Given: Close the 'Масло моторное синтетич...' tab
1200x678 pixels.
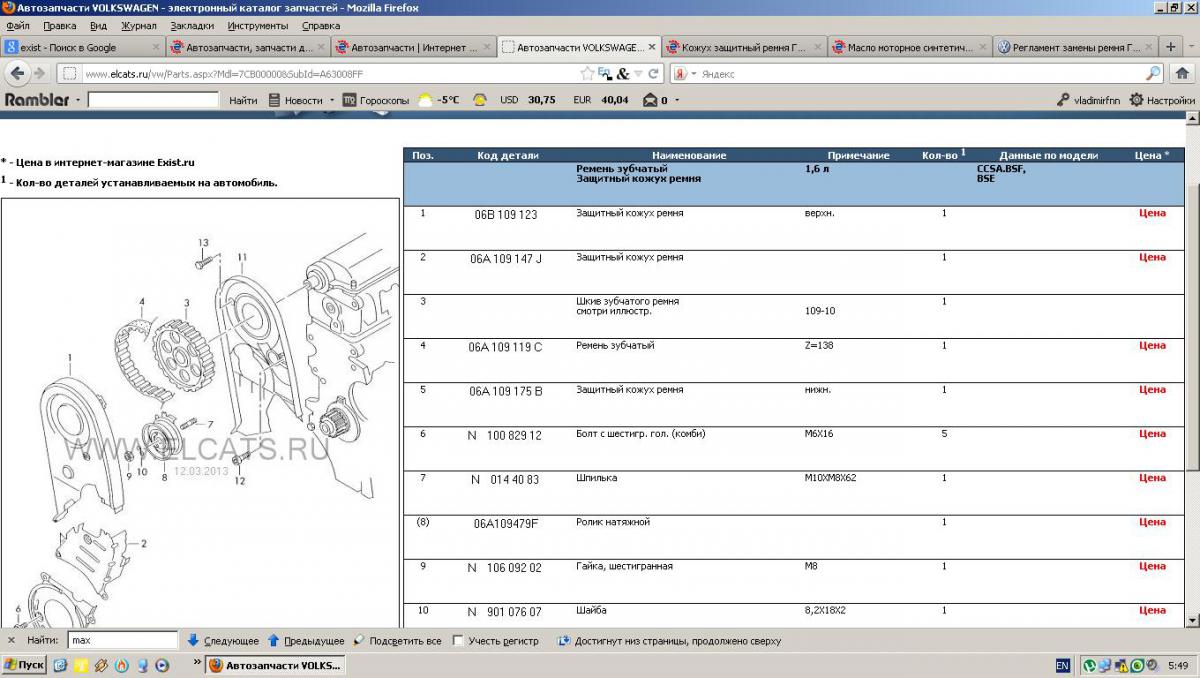Looking at the screenshot, I should 982,47.
